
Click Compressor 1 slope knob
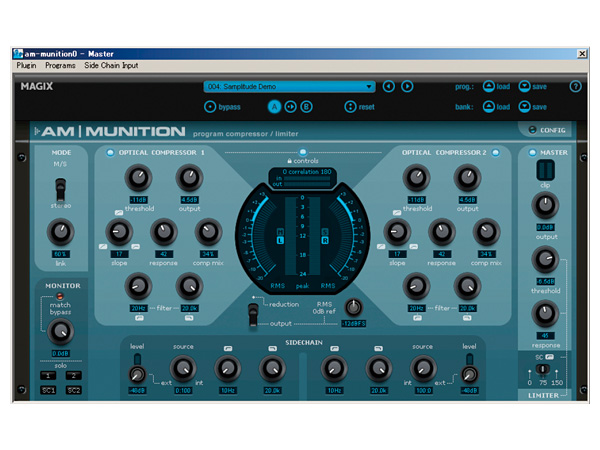point(119,232)
